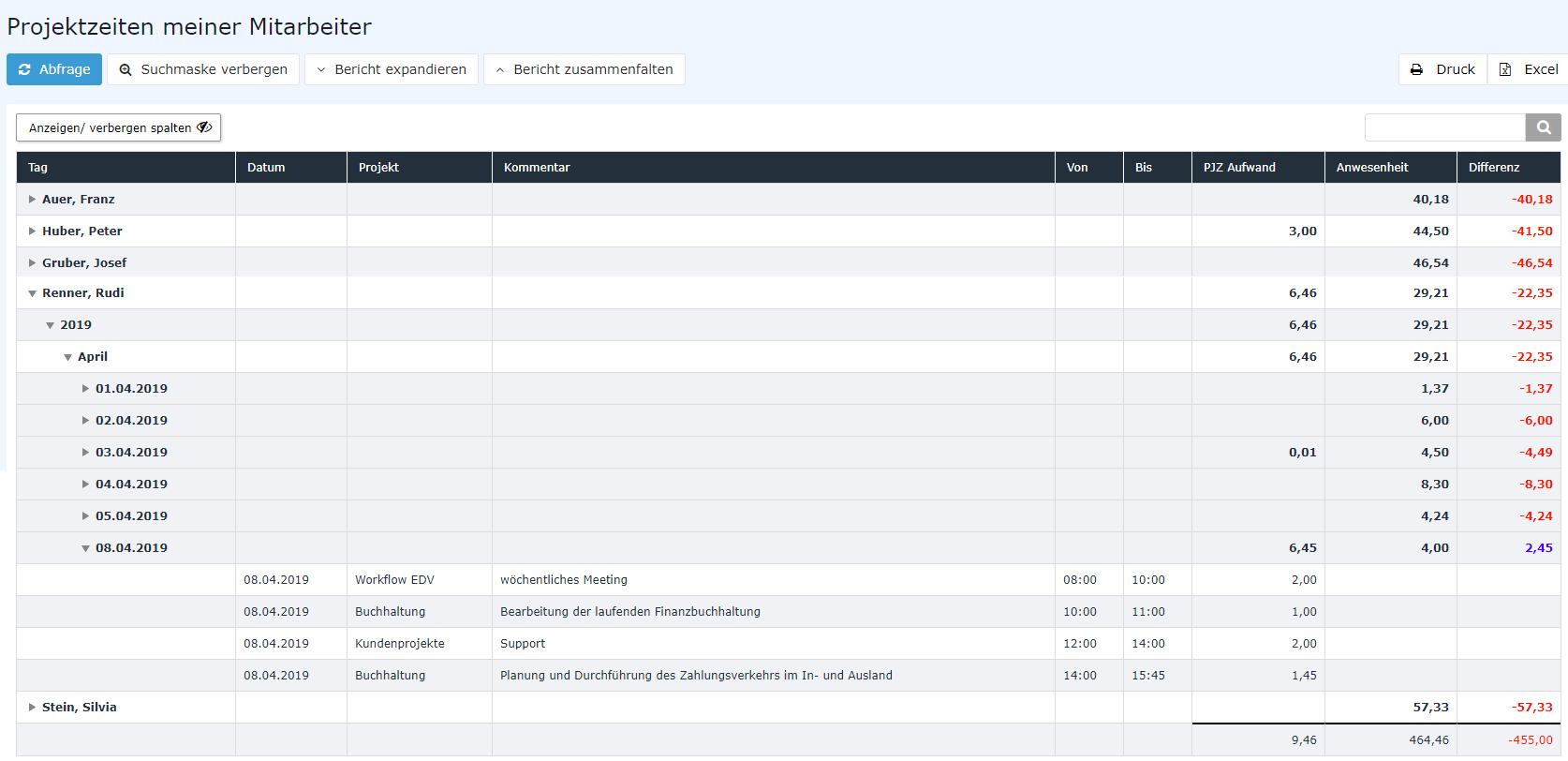This screenshot has width=1568, height=761.
Task: Toggle Anzeigen/verbergen spalten column visibility
Action: tap(119, 127)
